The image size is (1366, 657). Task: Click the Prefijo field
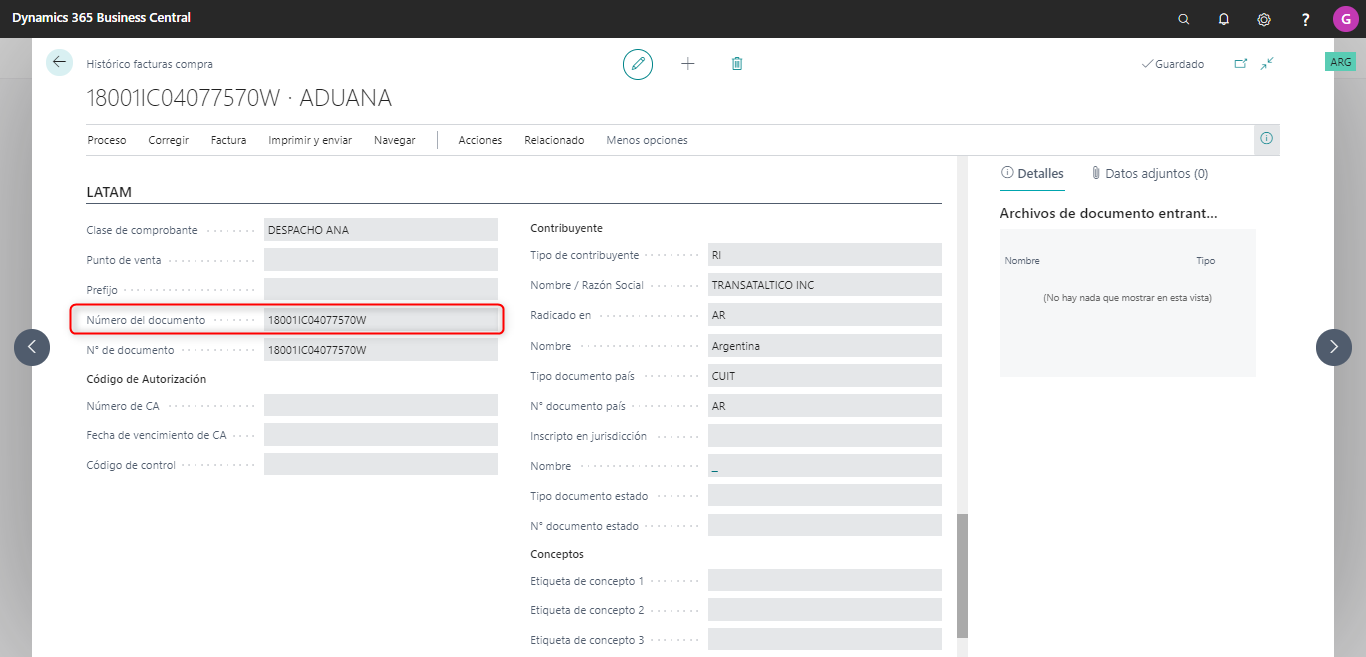pos(381,289)
